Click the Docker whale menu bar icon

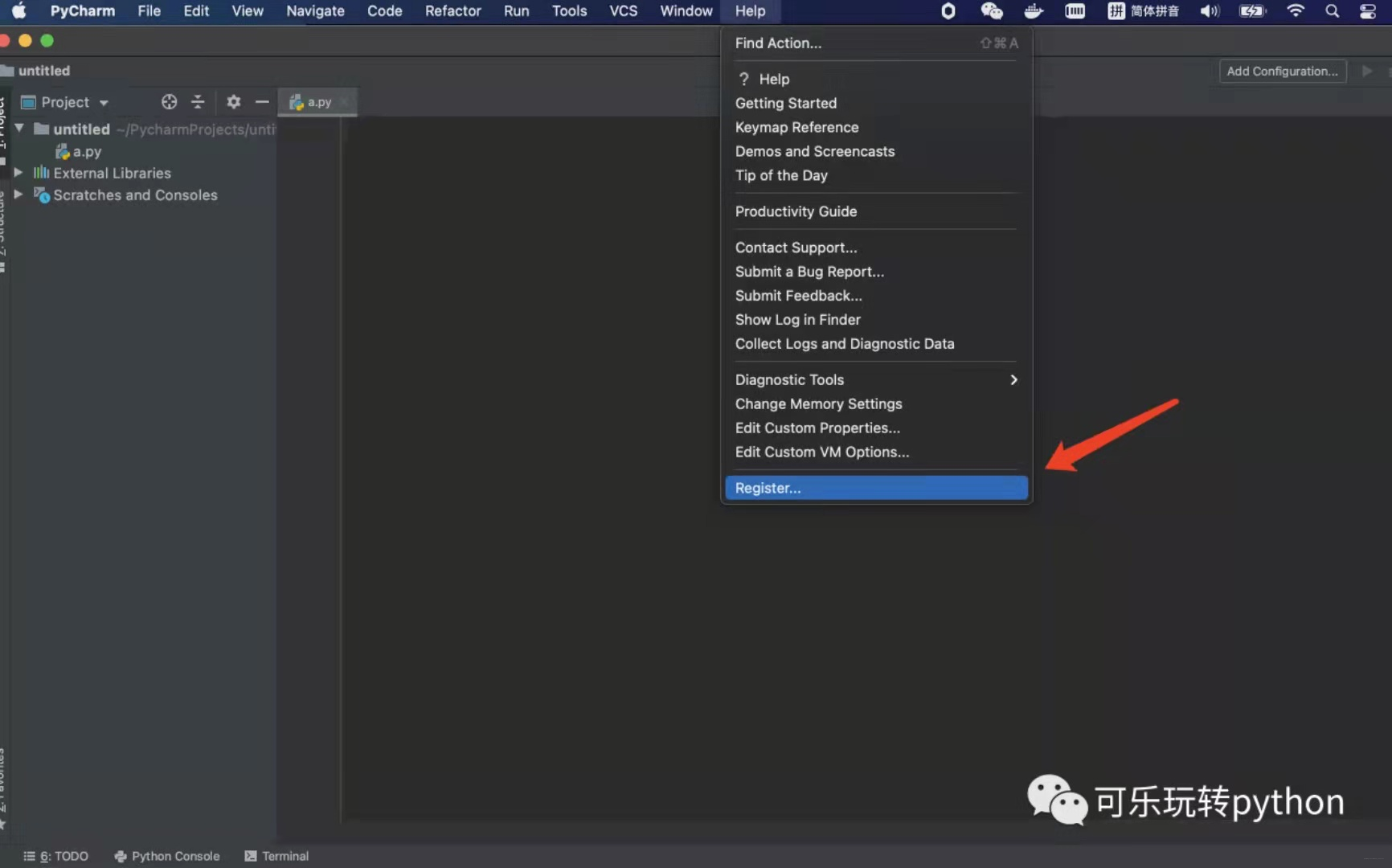tap(1033, 11)
